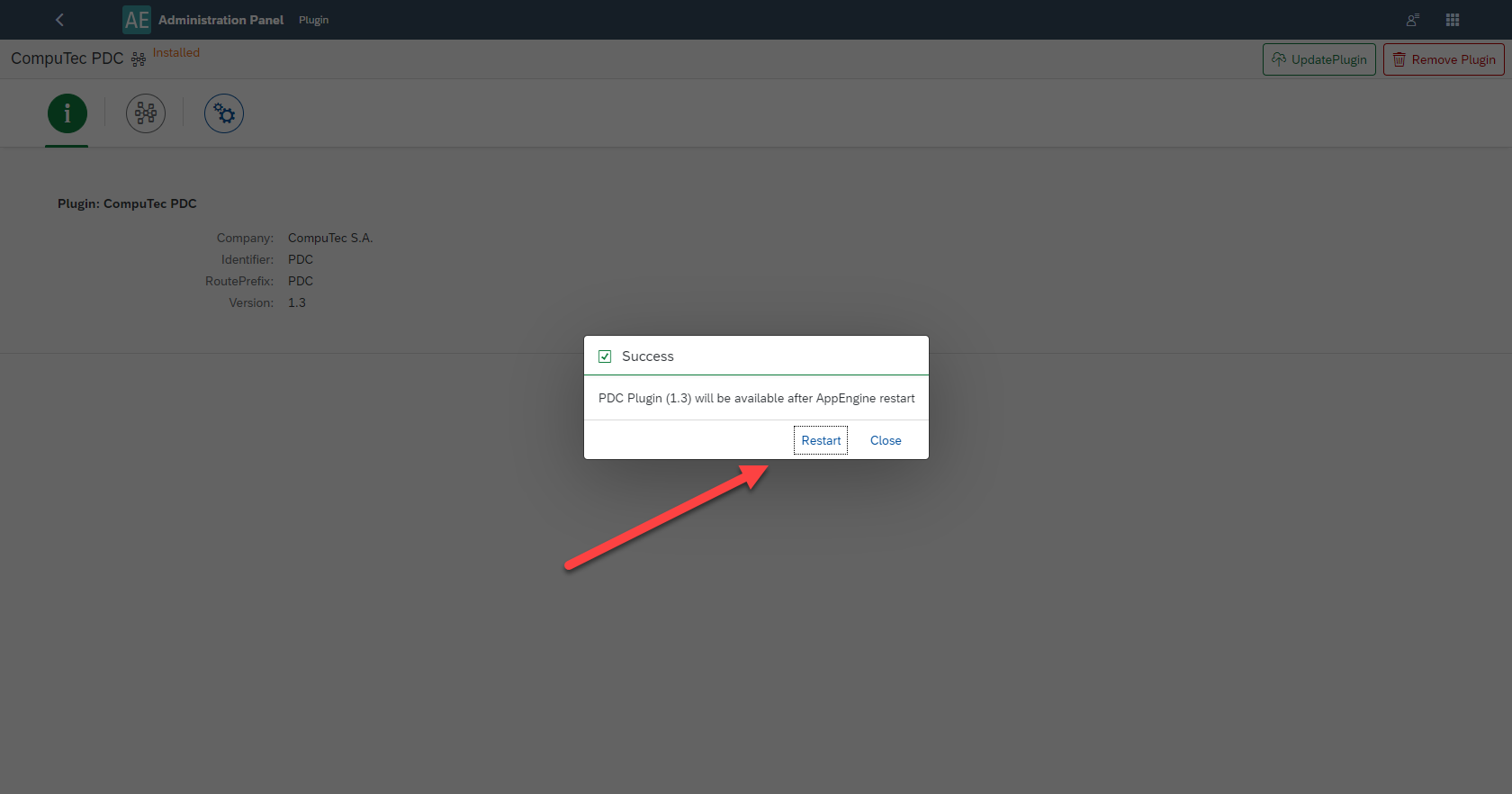This screenshot has height=794, width=1512.
Task: Click the dialog message about AppEngine restart
Action: (756, 398)
